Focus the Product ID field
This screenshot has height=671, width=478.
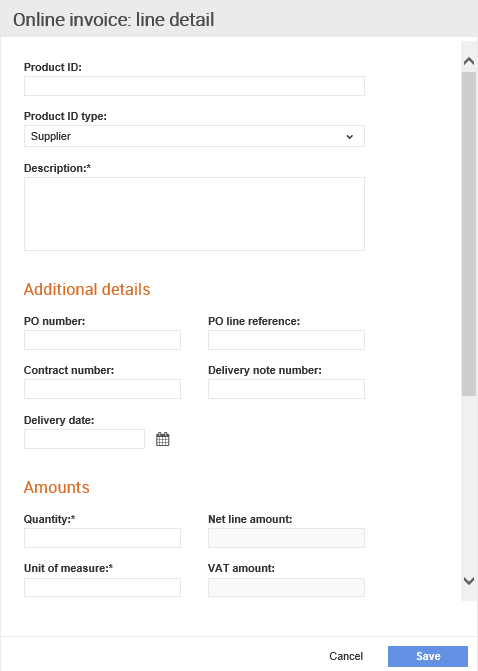tap(194, 86)
